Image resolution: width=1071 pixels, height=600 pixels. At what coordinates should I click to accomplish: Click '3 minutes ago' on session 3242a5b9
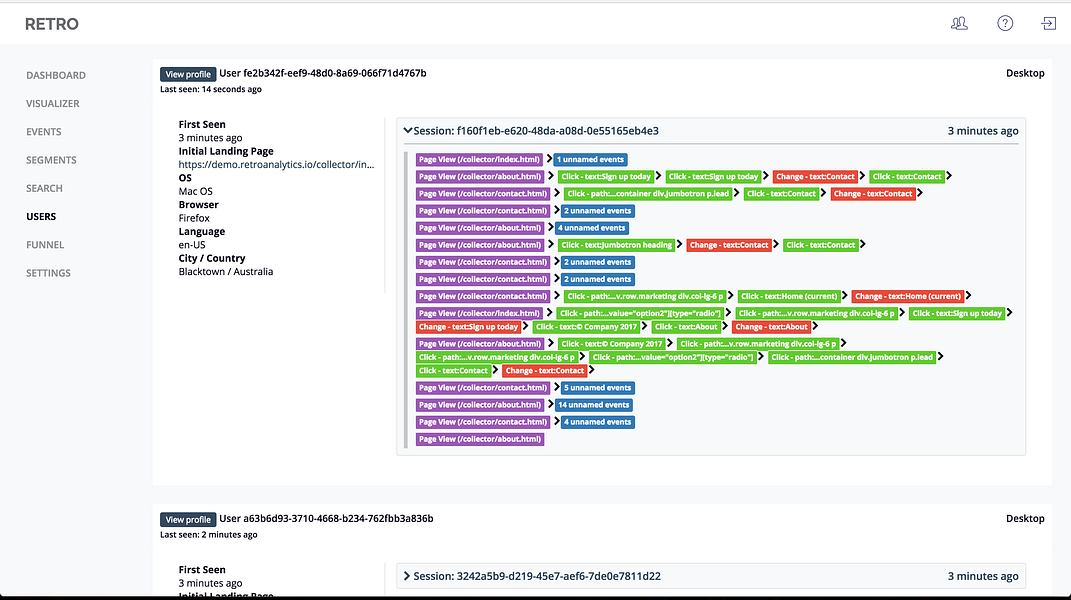coord(982,576)
